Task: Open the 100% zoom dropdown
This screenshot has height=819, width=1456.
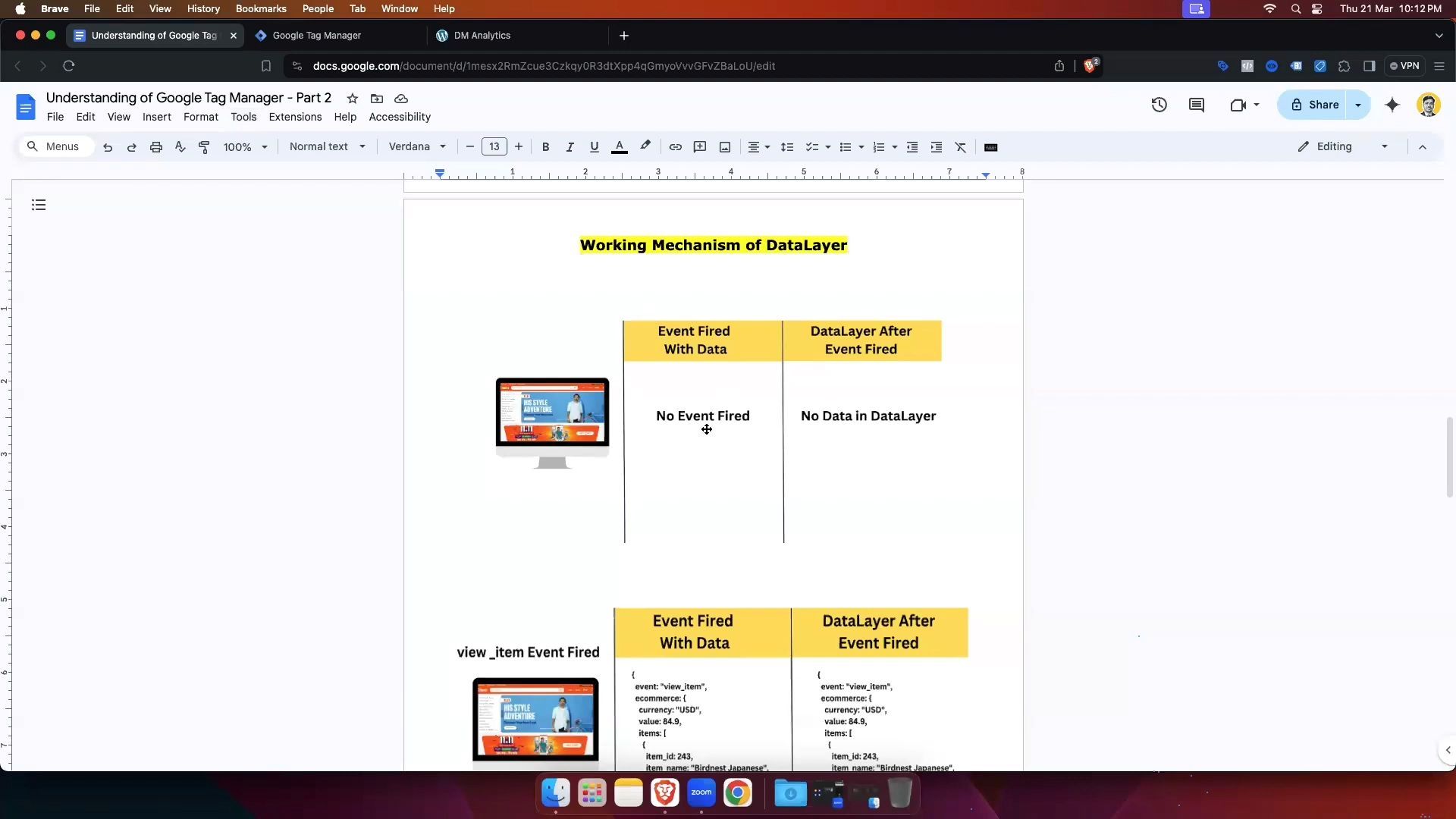Action: 246,147
